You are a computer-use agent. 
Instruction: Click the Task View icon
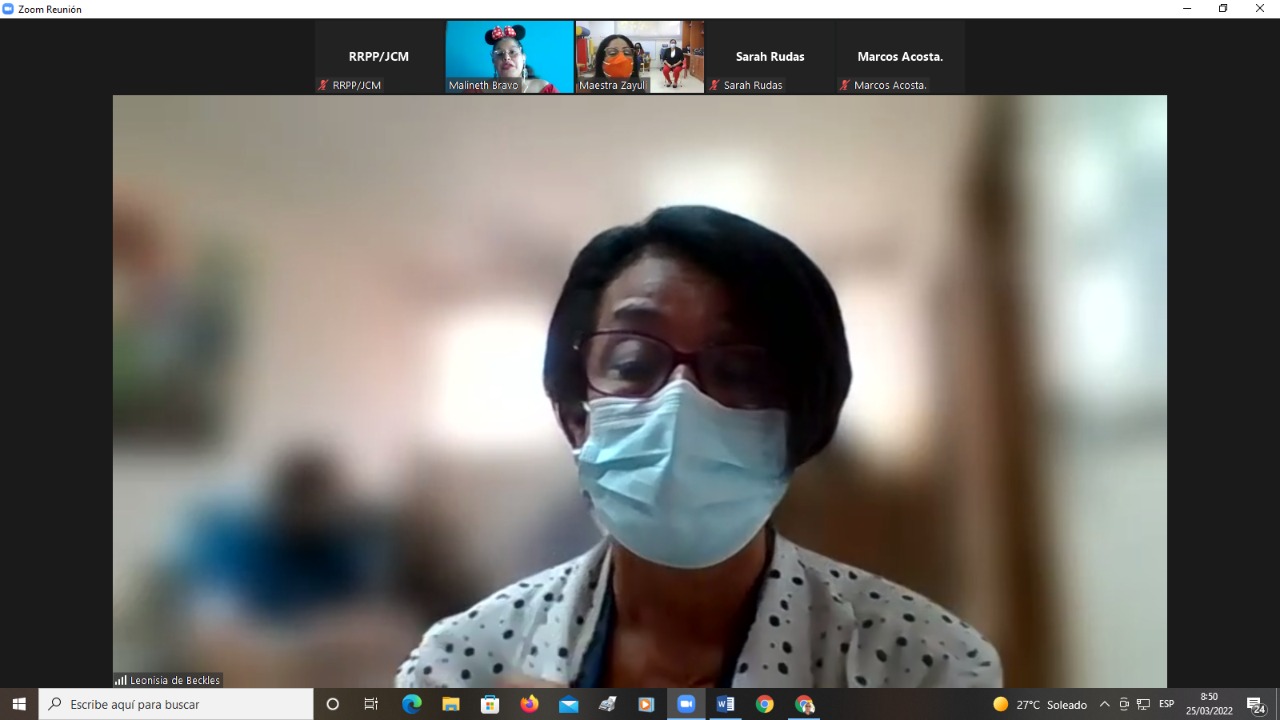[x=371, y=704]
